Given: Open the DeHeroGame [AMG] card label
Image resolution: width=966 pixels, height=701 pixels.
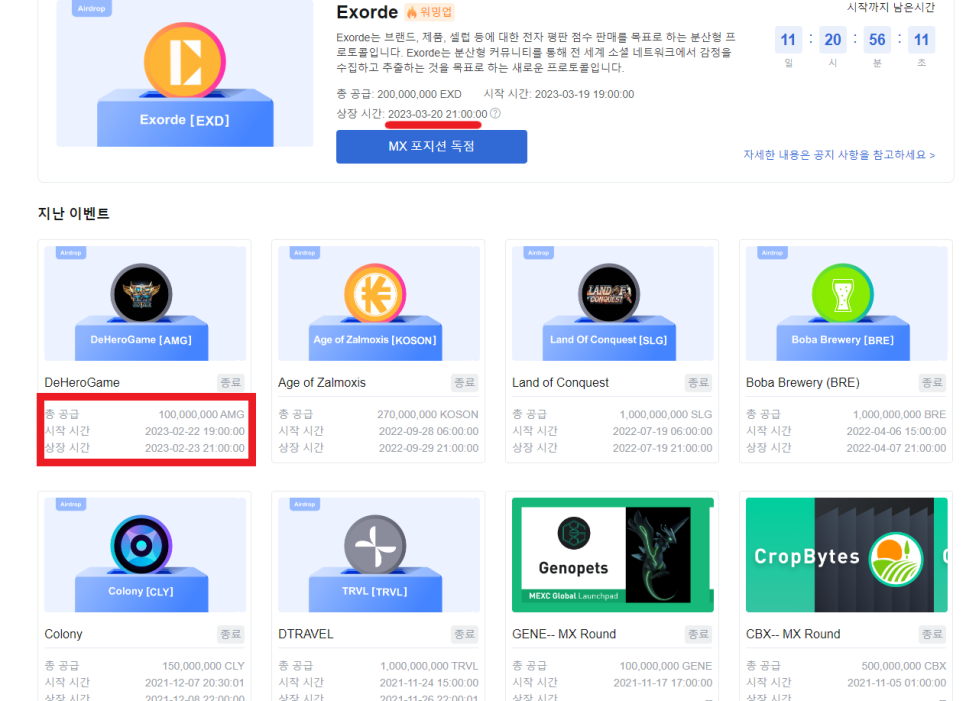Looking at the screenshot, I should click(141, 340).
